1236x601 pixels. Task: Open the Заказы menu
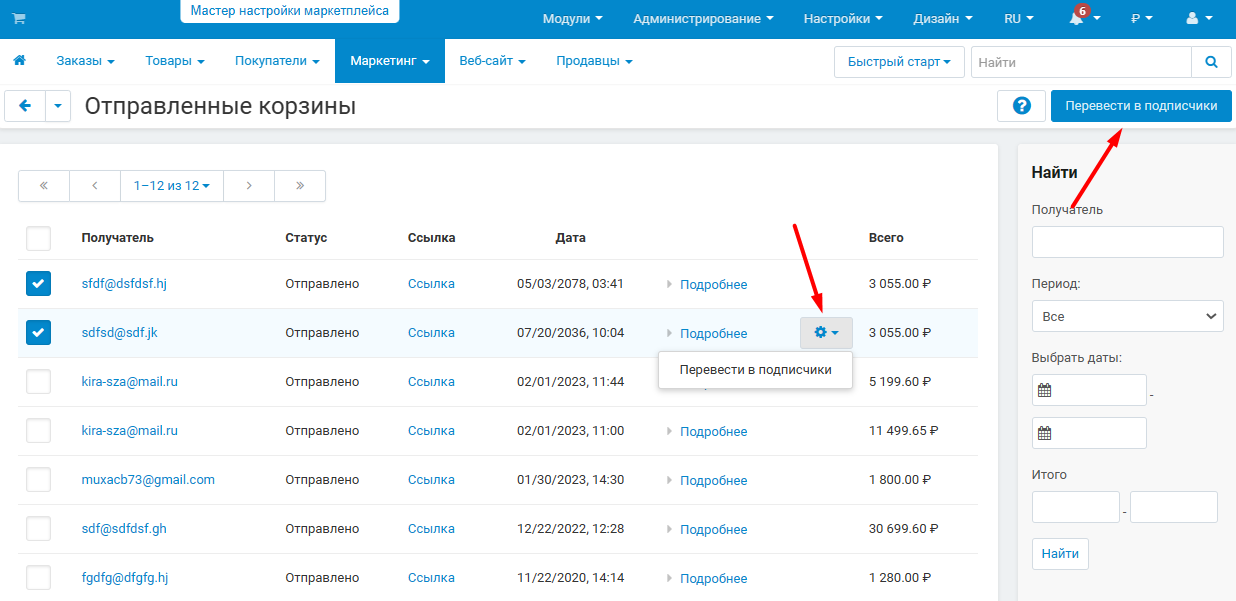pos(85,61)
